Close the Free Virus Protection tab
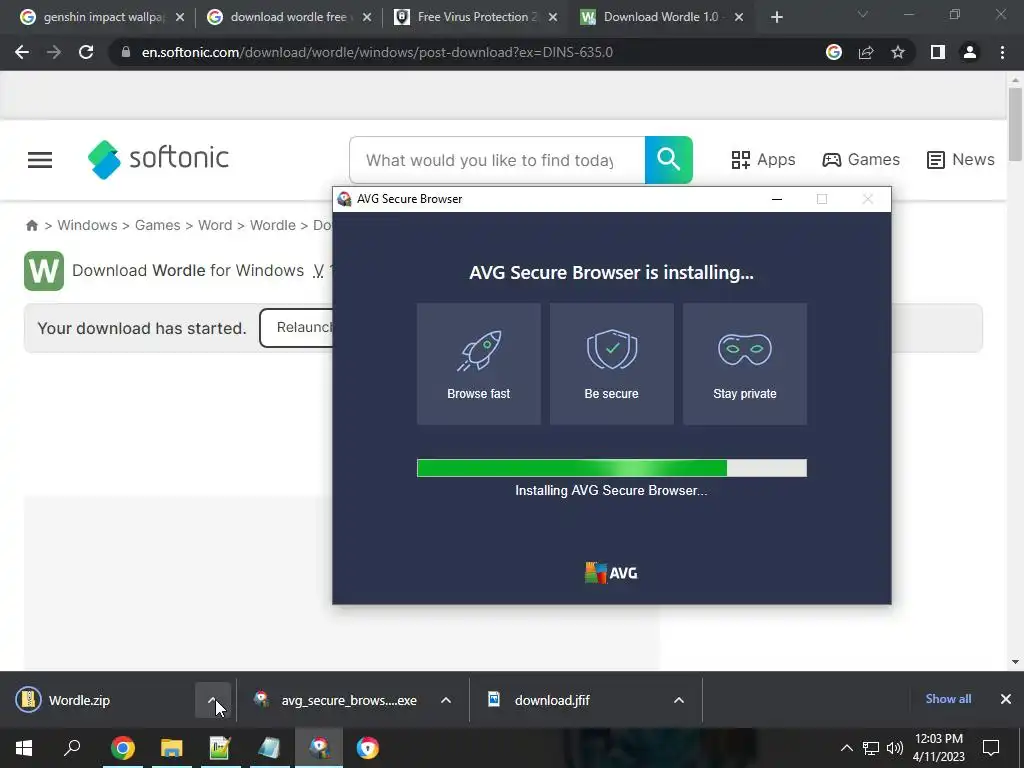 tap(553, 17)
